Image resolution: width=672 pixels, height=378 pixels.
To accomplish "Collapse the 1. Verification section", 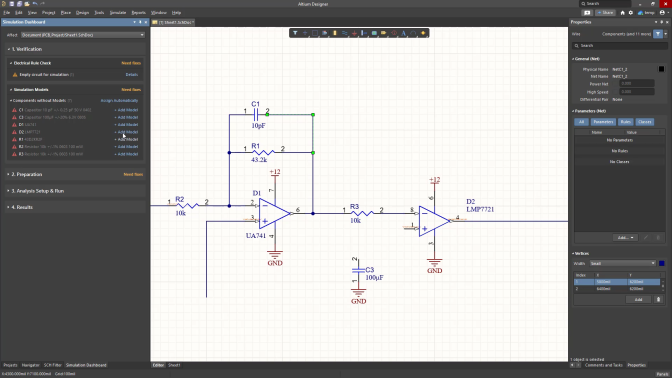I will [x=9, y=49].
